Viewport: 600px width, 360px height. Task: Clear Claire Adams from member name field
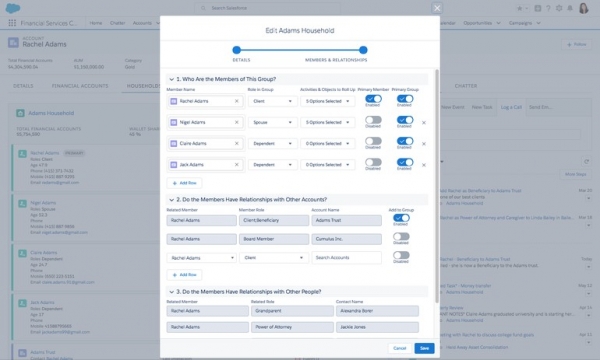click(236, 143)
